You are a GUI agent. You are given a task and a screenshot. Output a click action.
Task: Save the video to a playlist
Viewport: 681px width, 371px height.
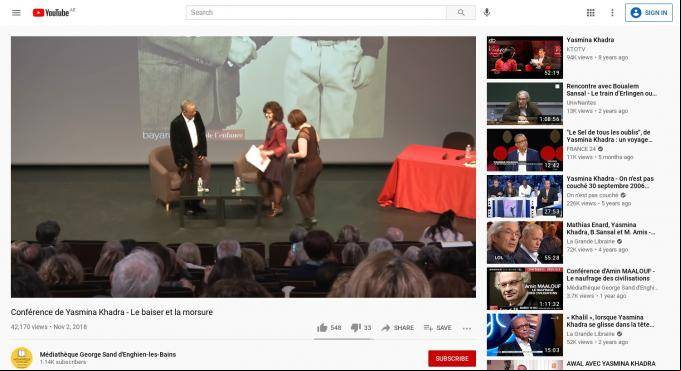pos(438,328)
